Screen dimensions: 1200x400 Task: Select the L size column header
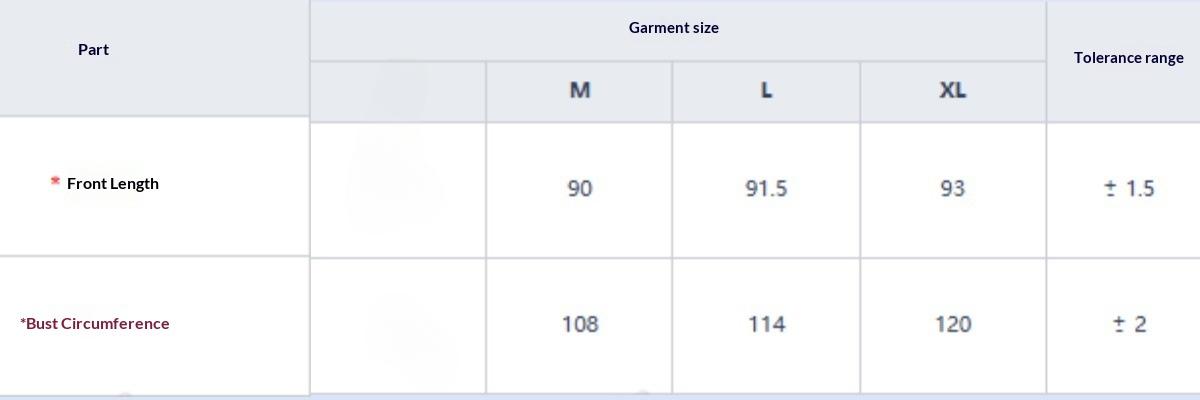[766, 90]
